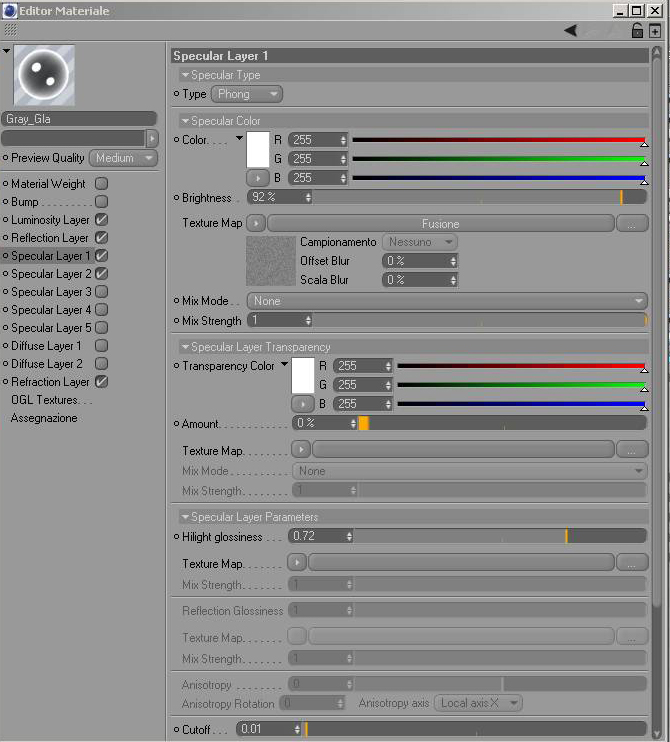Enable the Specular Layer 3 checkbox
Image resolution: width=670 pixels, height=742 pixels.
point(101,292)
